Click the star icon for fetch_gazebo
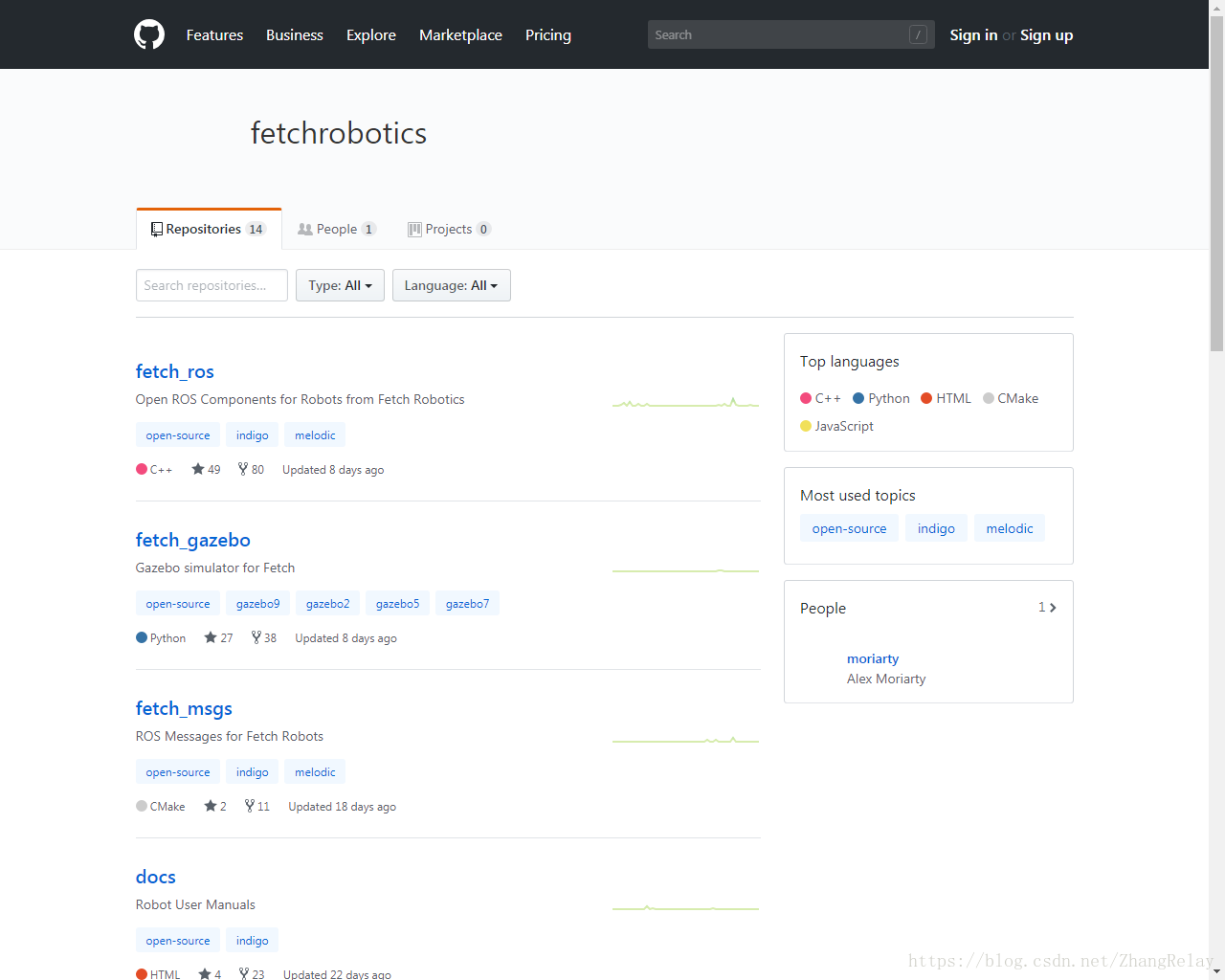The width and height of the screenshot is (1225, 980). (211, 637)
